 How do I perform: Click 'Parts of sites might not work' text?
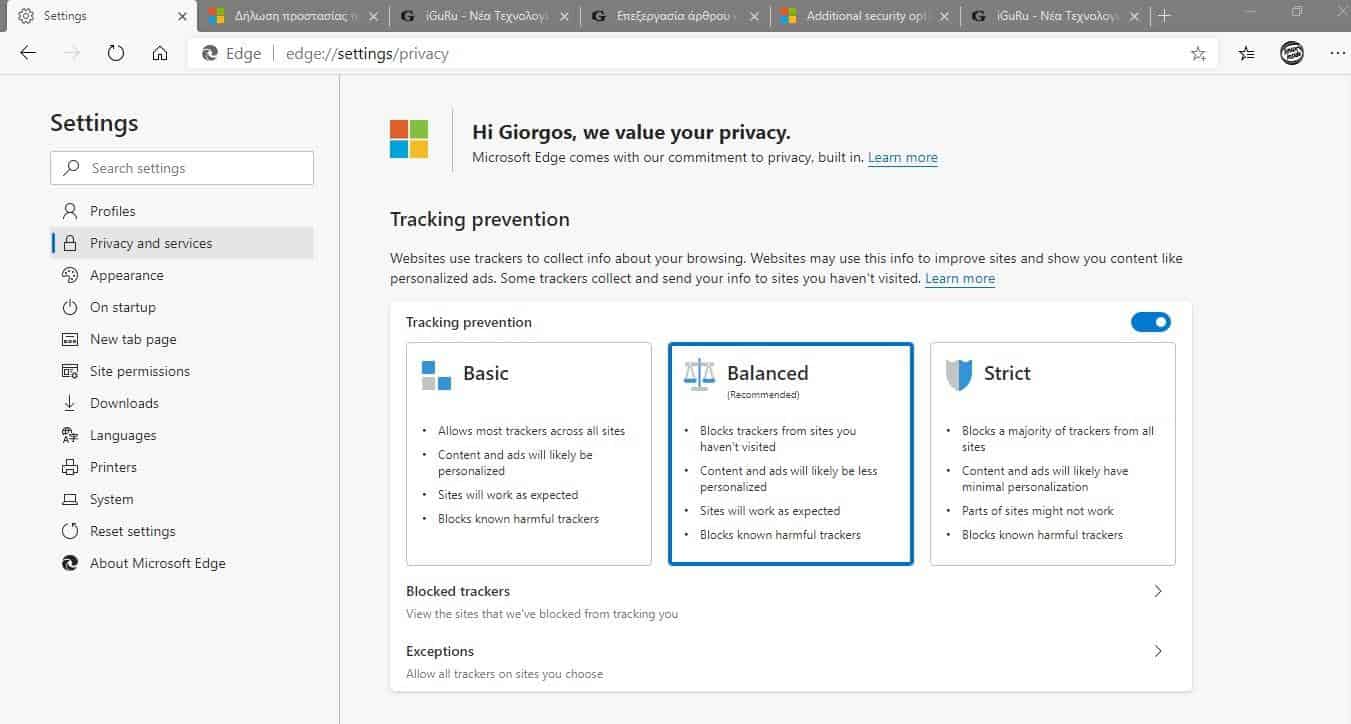1037,511
